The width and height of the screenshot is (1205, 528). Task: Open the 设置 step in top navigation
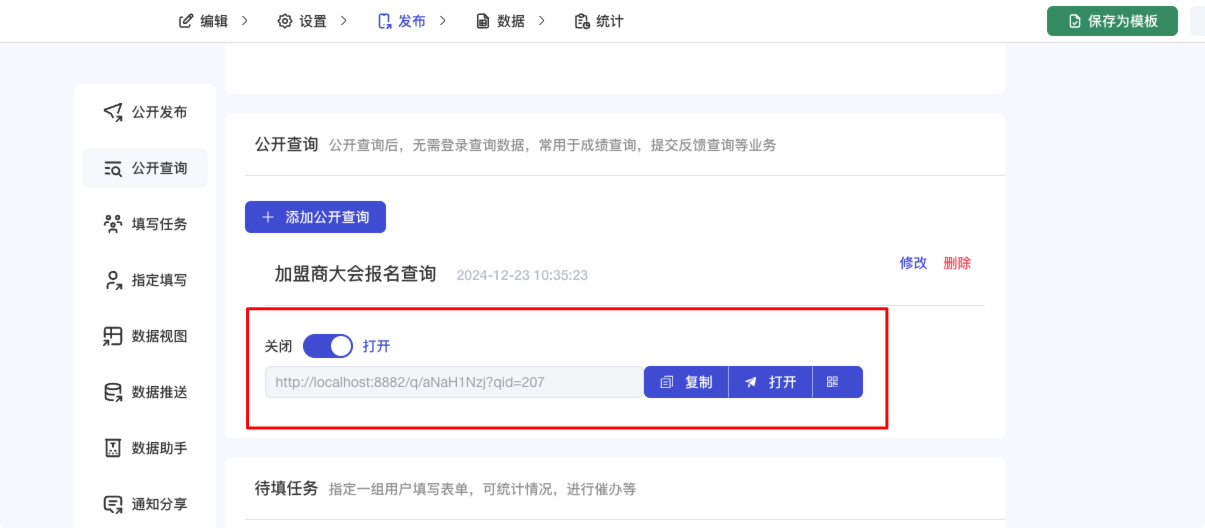[x=302, y=21]
